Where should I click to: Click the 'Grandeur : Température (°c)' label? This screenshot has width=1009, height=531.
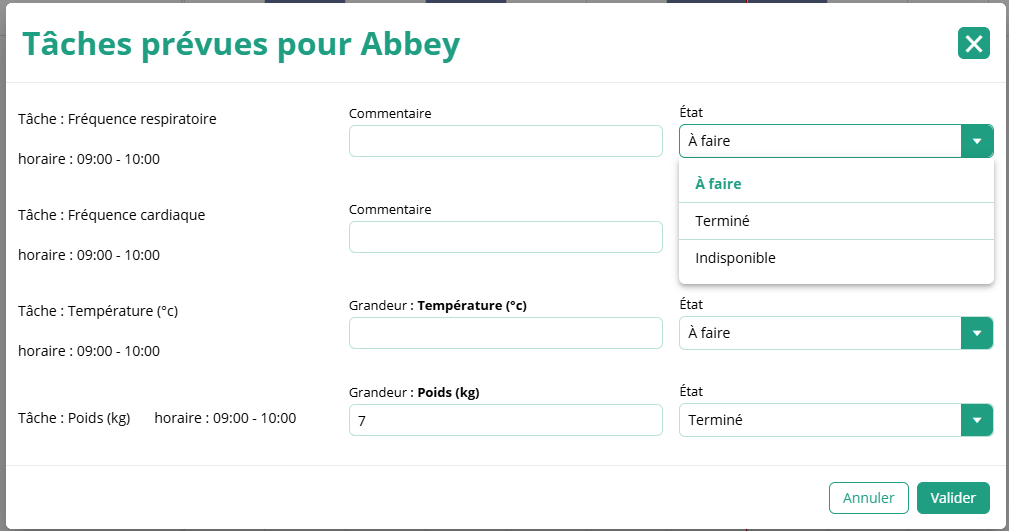pyautogui.click(x=438, y=305)
